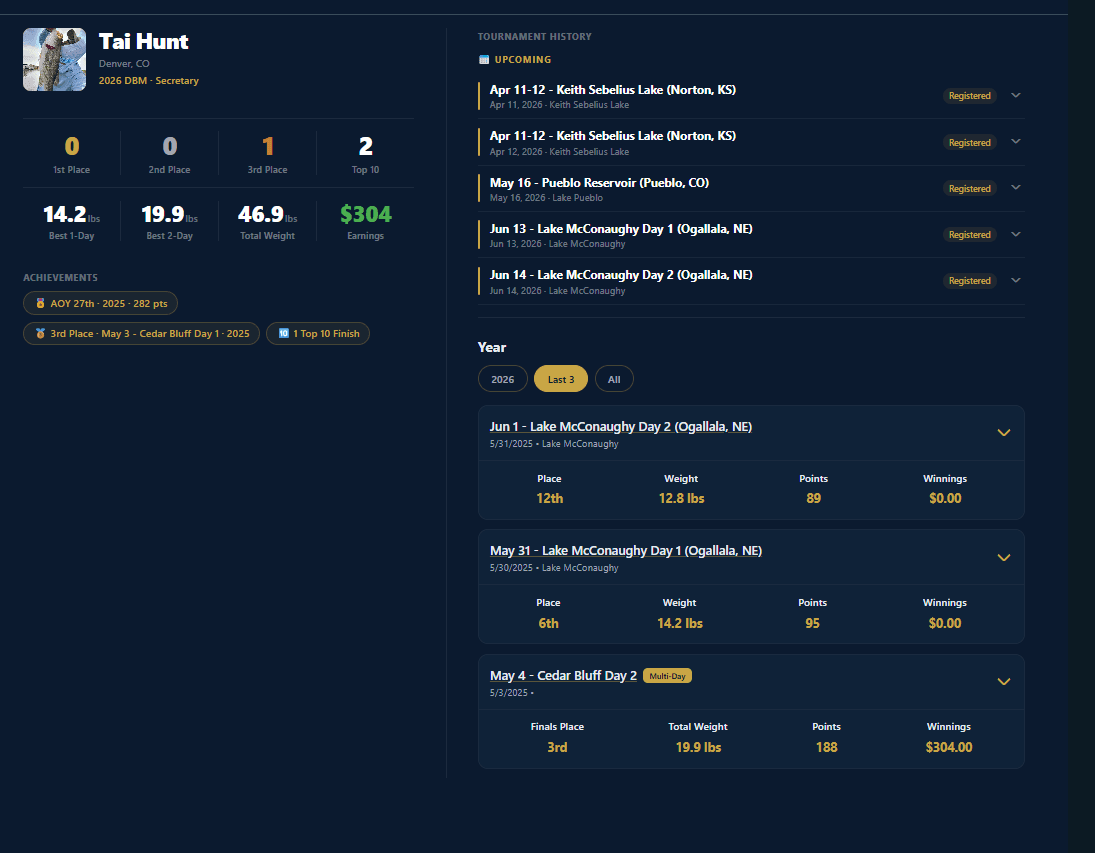Expand details for May 4 Cedar Bluff Day 2

pyautogui.click(x=1003, y=681)
